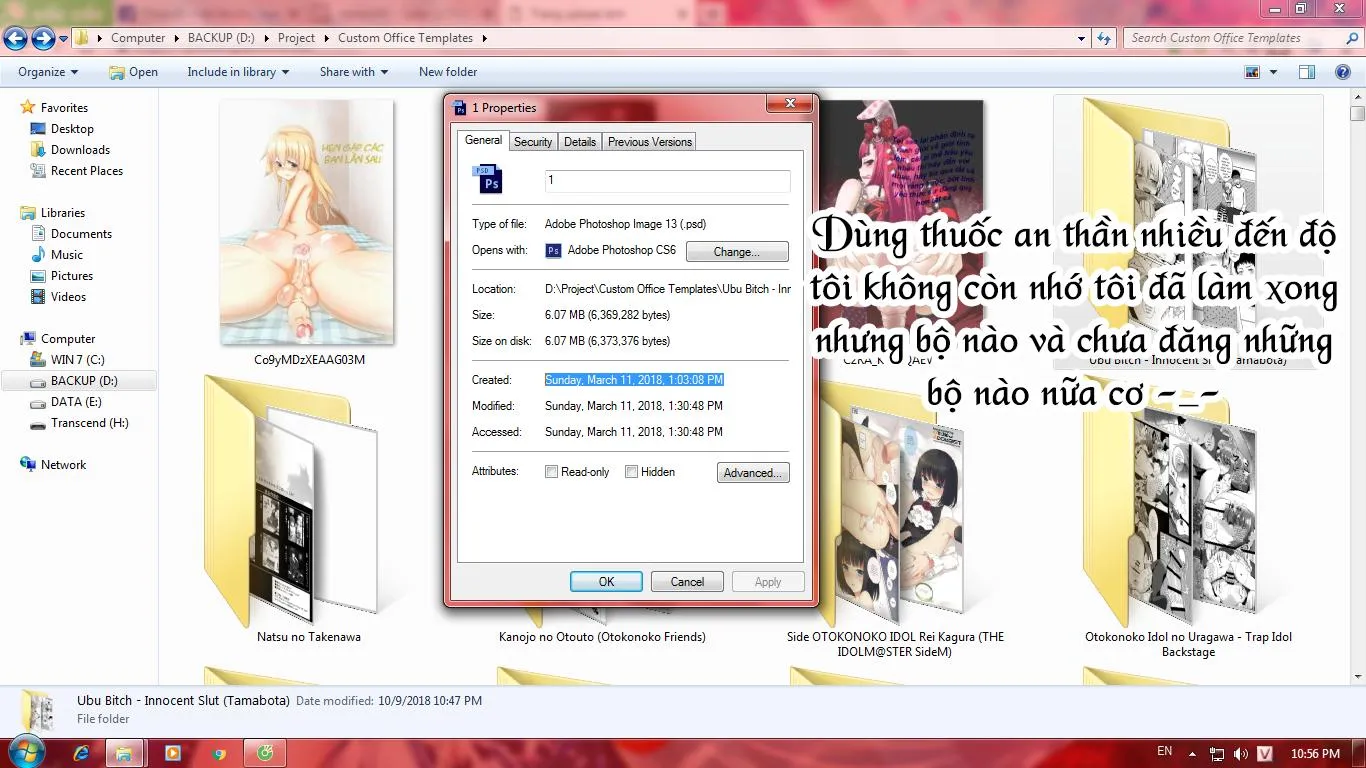Click the volume speaker tray icon
1366x768 pixels.
tap(1241, 754)
